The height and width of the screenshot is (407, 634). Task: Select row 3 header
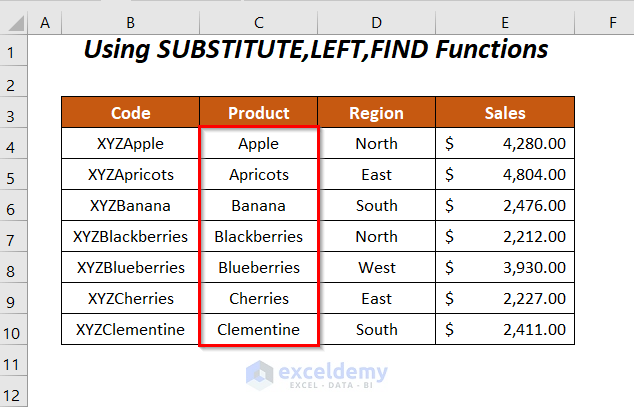coord(15,113)
